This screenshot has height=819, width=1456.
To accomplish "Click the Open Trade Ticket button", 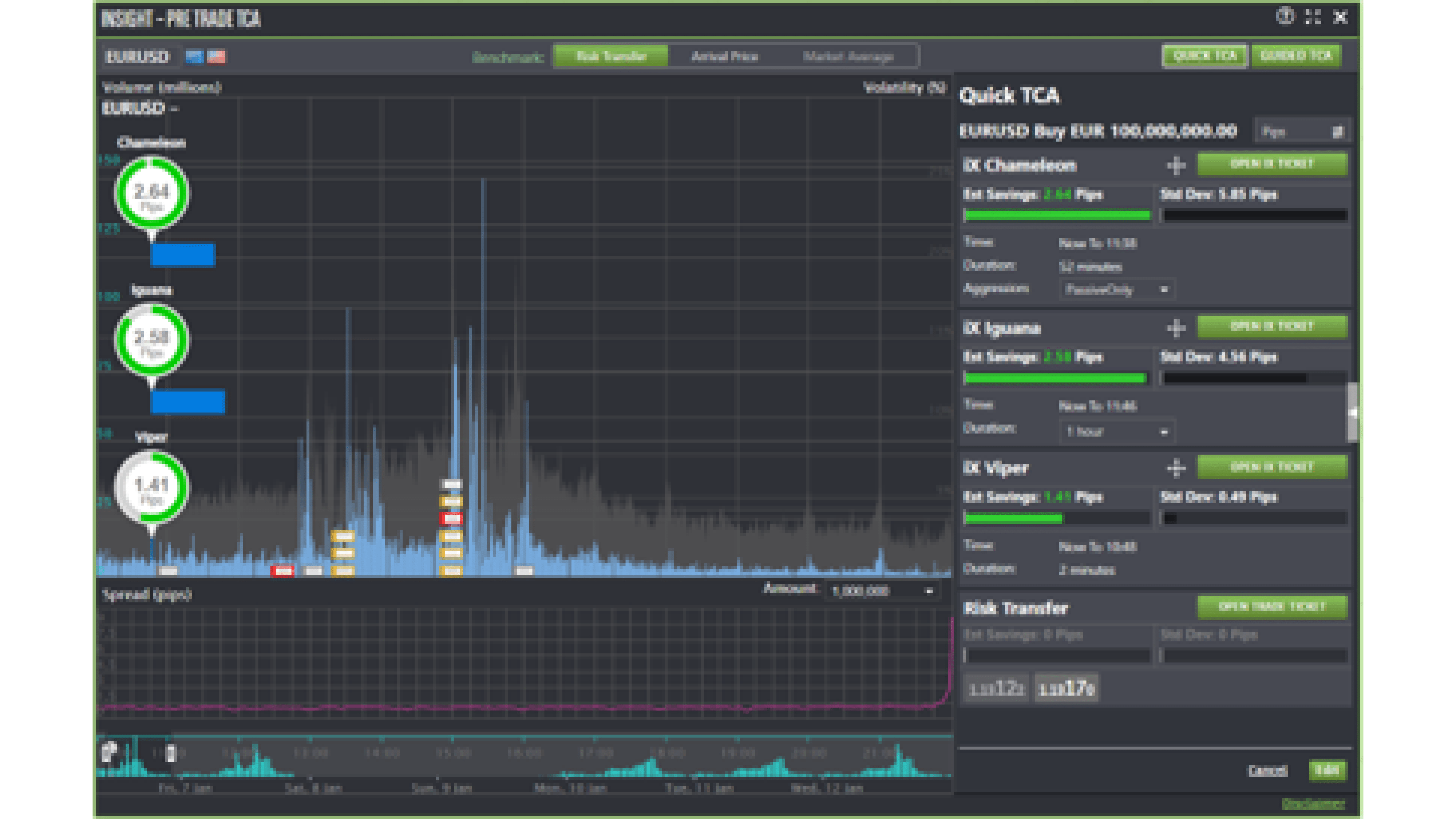I will [1272, 607].
